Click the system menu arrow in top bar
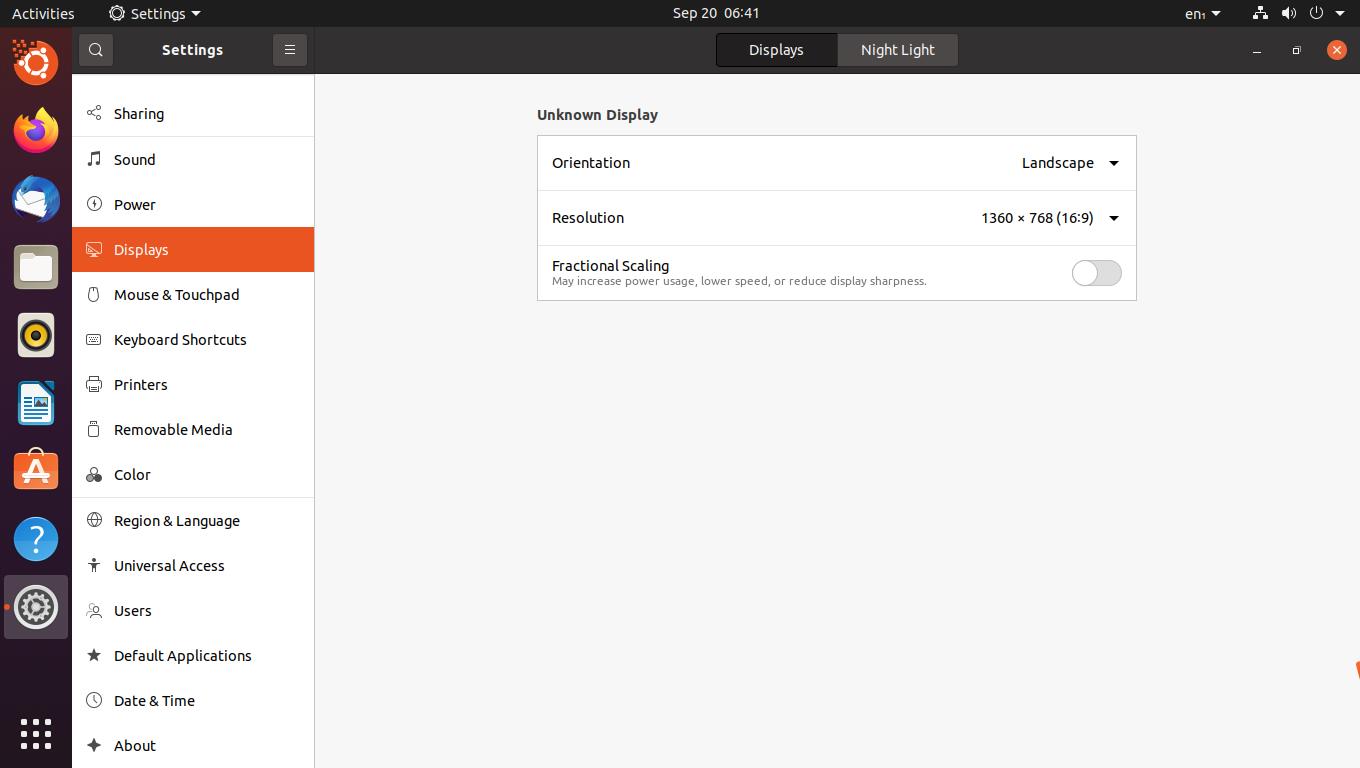The height and width of the screenshot is (768, 1360). 1340,13
